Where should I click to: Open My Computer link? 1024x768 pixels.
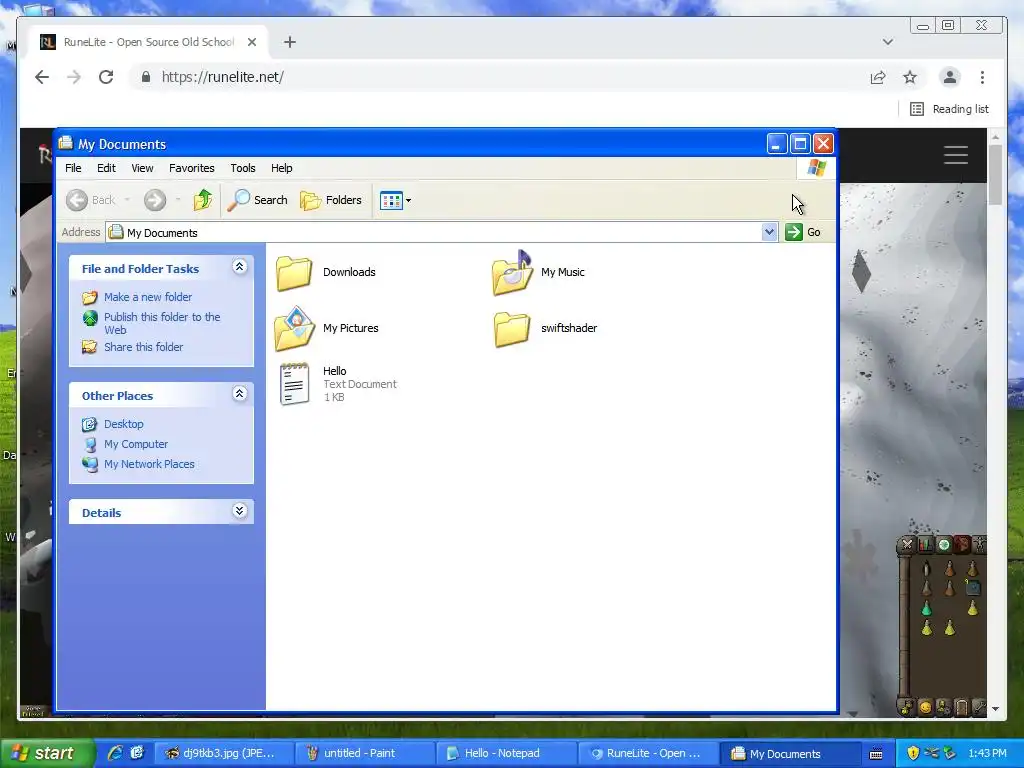[x=136, y=444]
